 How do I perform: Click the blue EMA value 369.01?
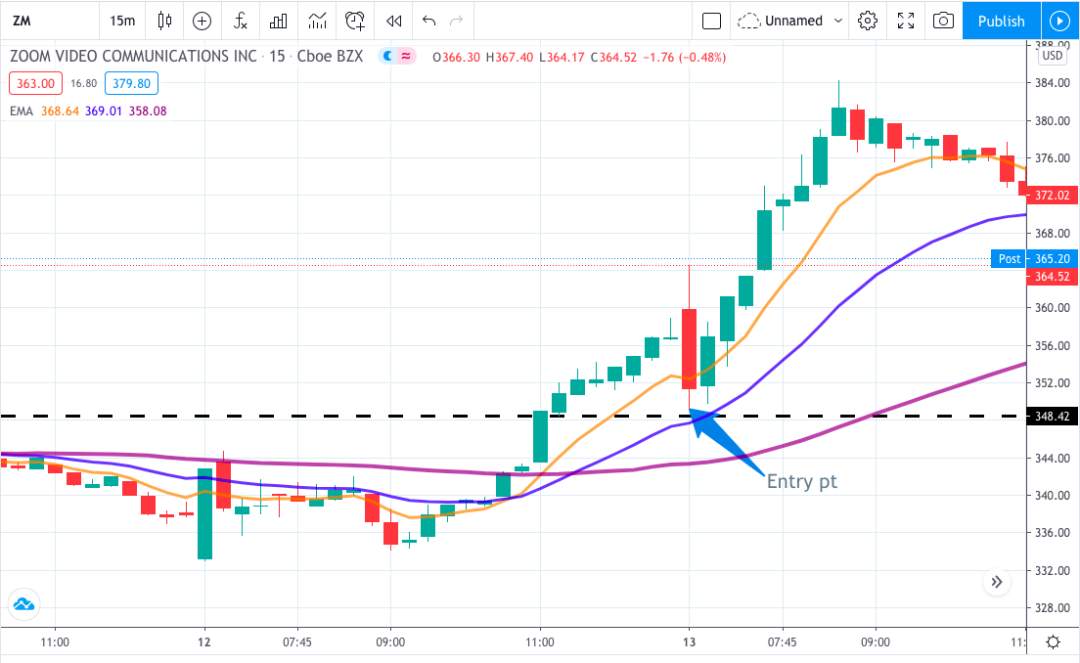click(103, 111)
